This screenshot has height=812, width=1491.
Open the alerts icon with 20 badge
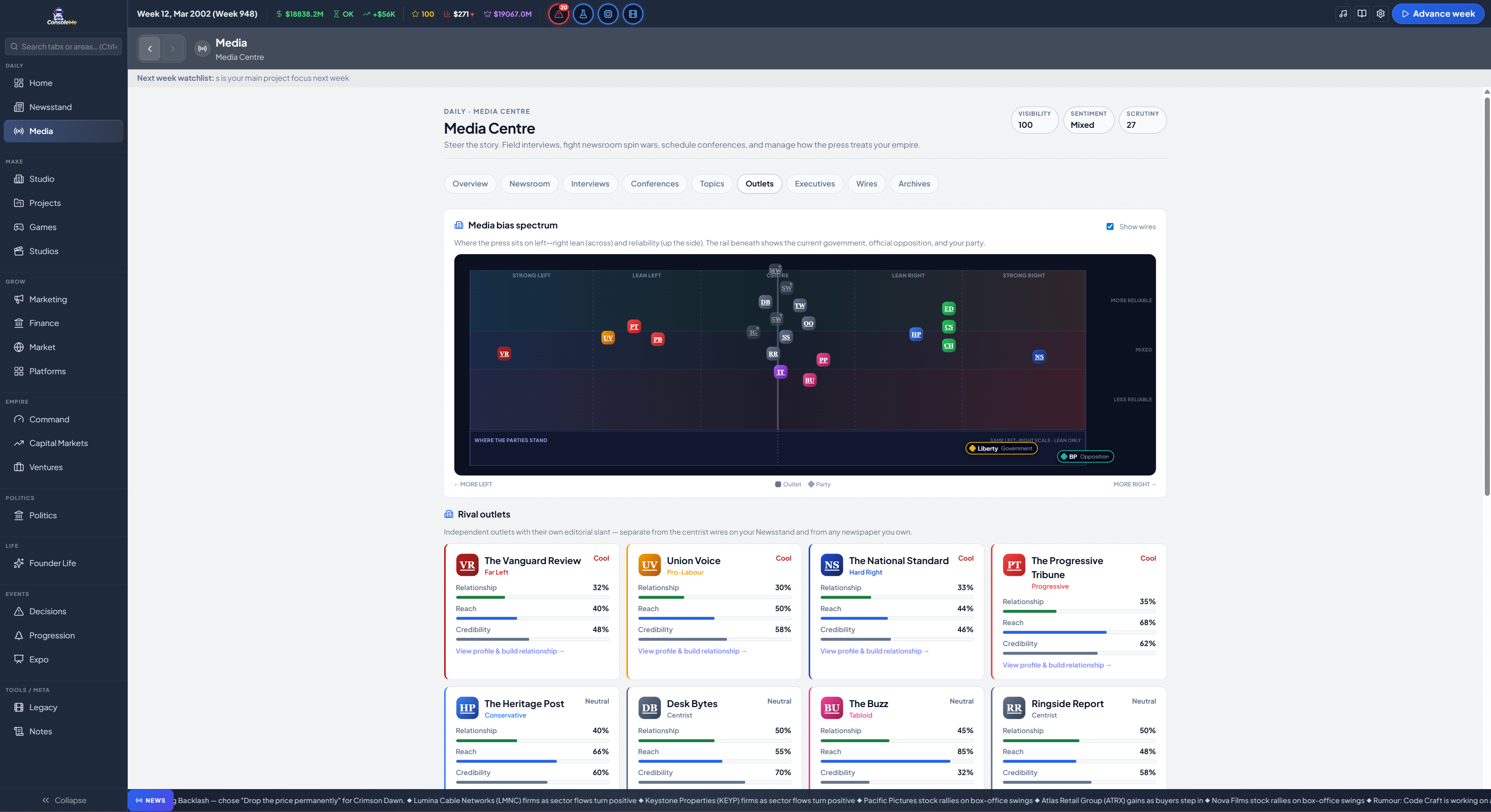click(558, 14)
